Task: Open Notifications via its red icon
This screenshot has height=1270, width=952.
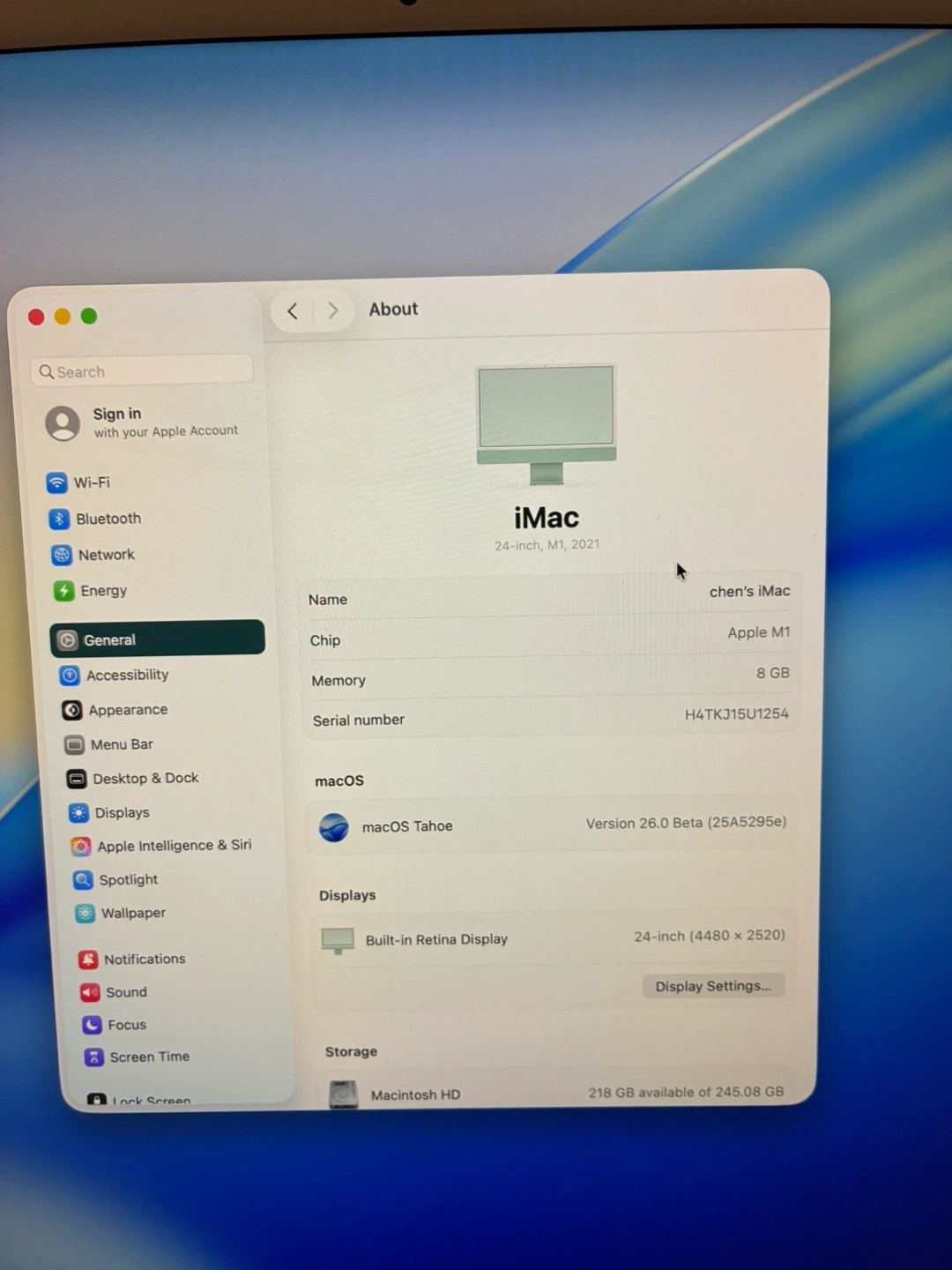Action: tap(87, 960)
